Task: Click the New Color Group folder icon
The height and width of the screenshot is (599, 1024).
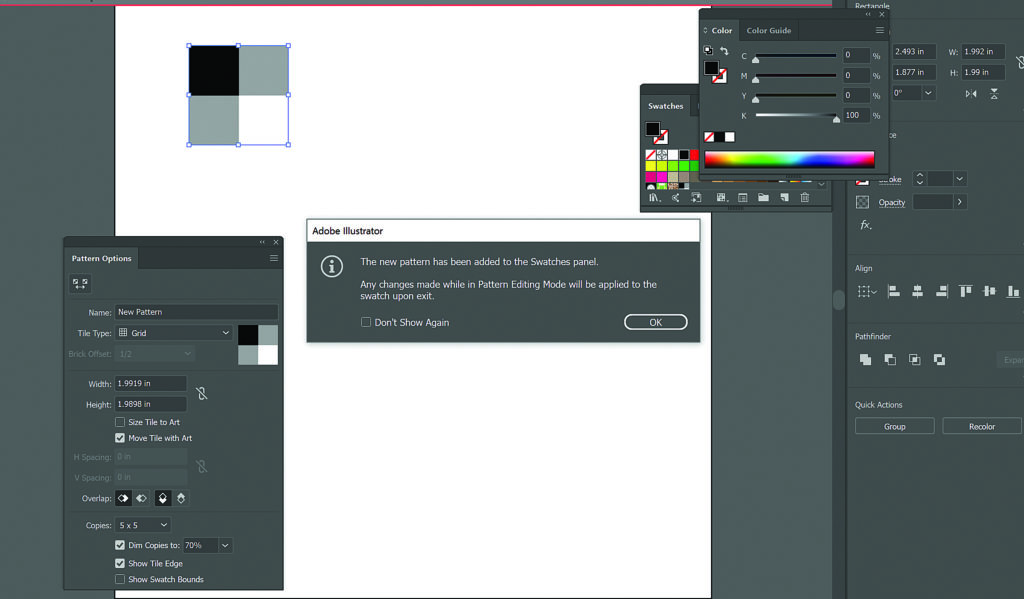Action: (x=763, y=198)
